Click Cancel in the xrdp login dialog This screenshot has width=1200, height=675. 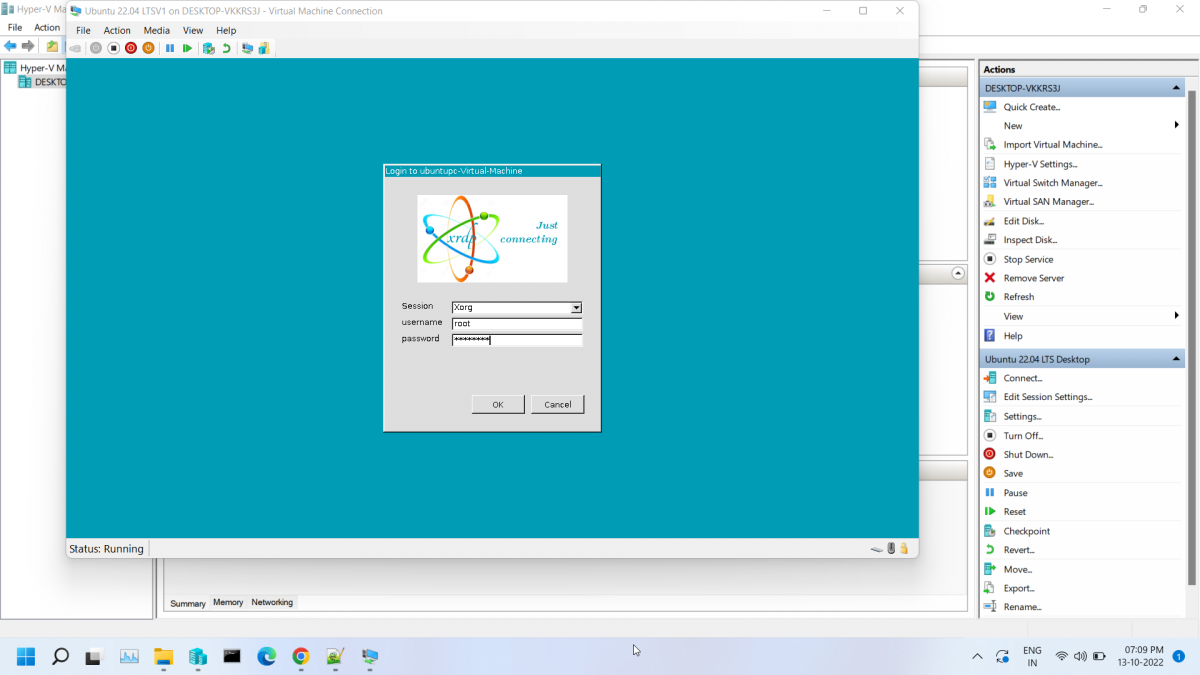pos(558,404)
